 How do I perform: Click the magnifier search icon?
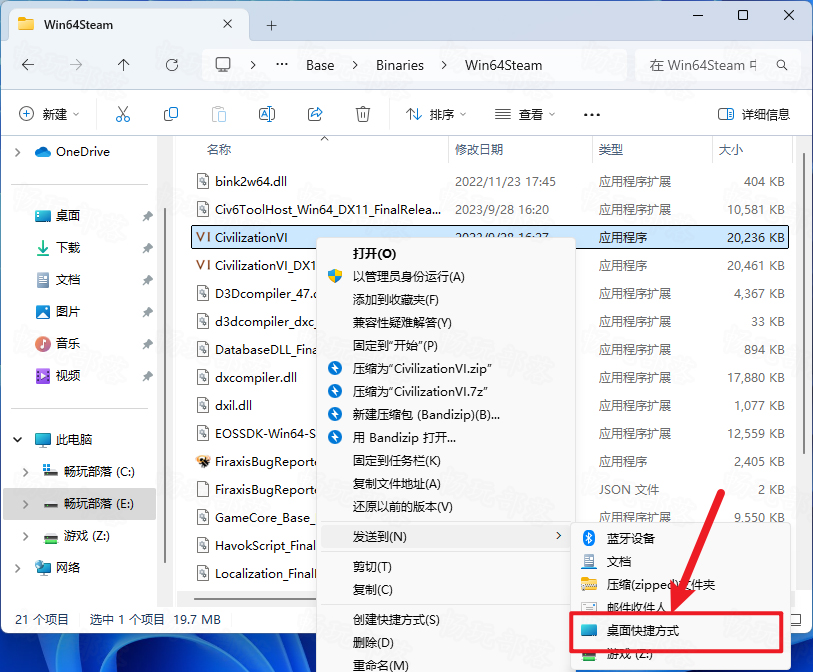point(782,65)
